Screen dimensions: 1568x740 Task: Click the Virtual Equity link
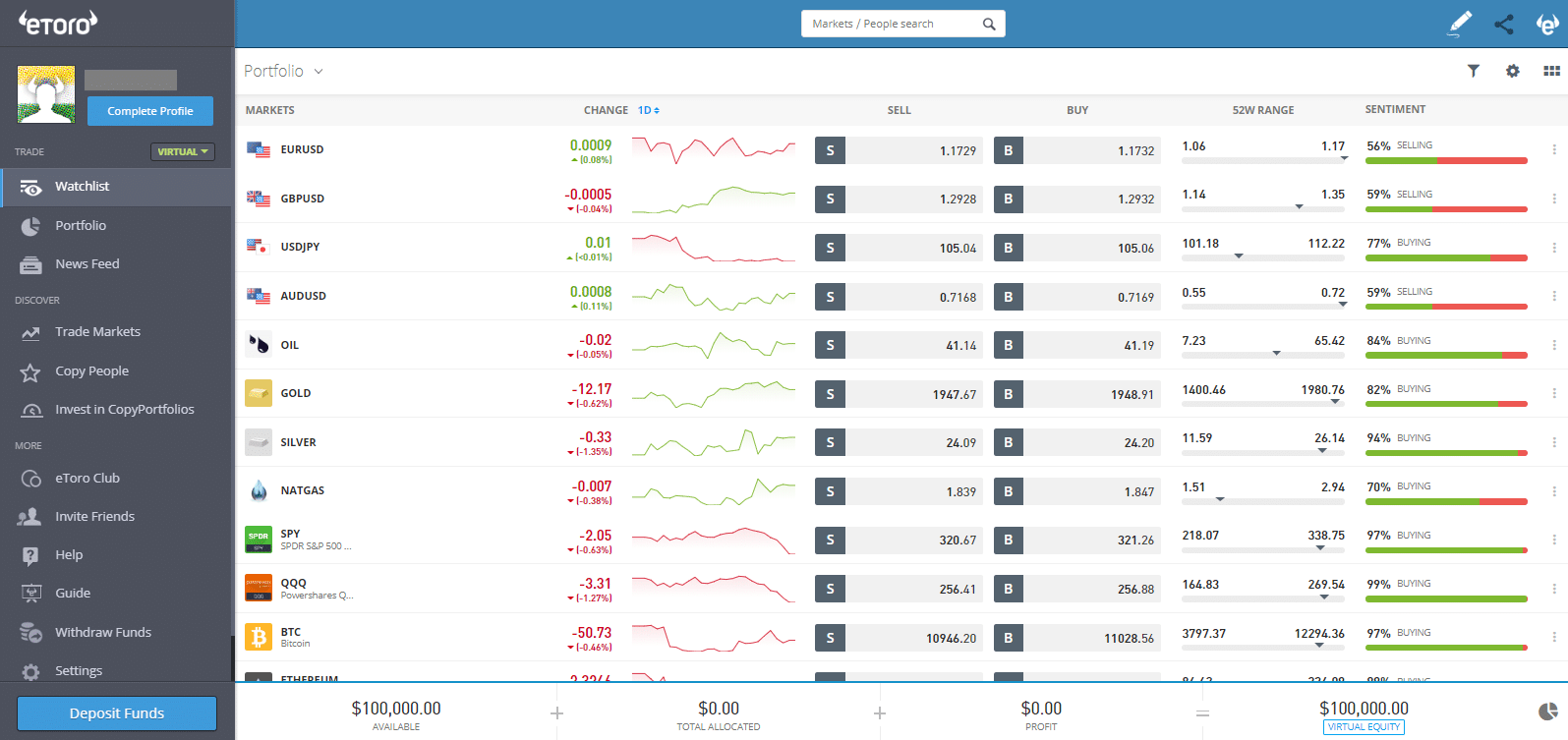(1364, 727)
